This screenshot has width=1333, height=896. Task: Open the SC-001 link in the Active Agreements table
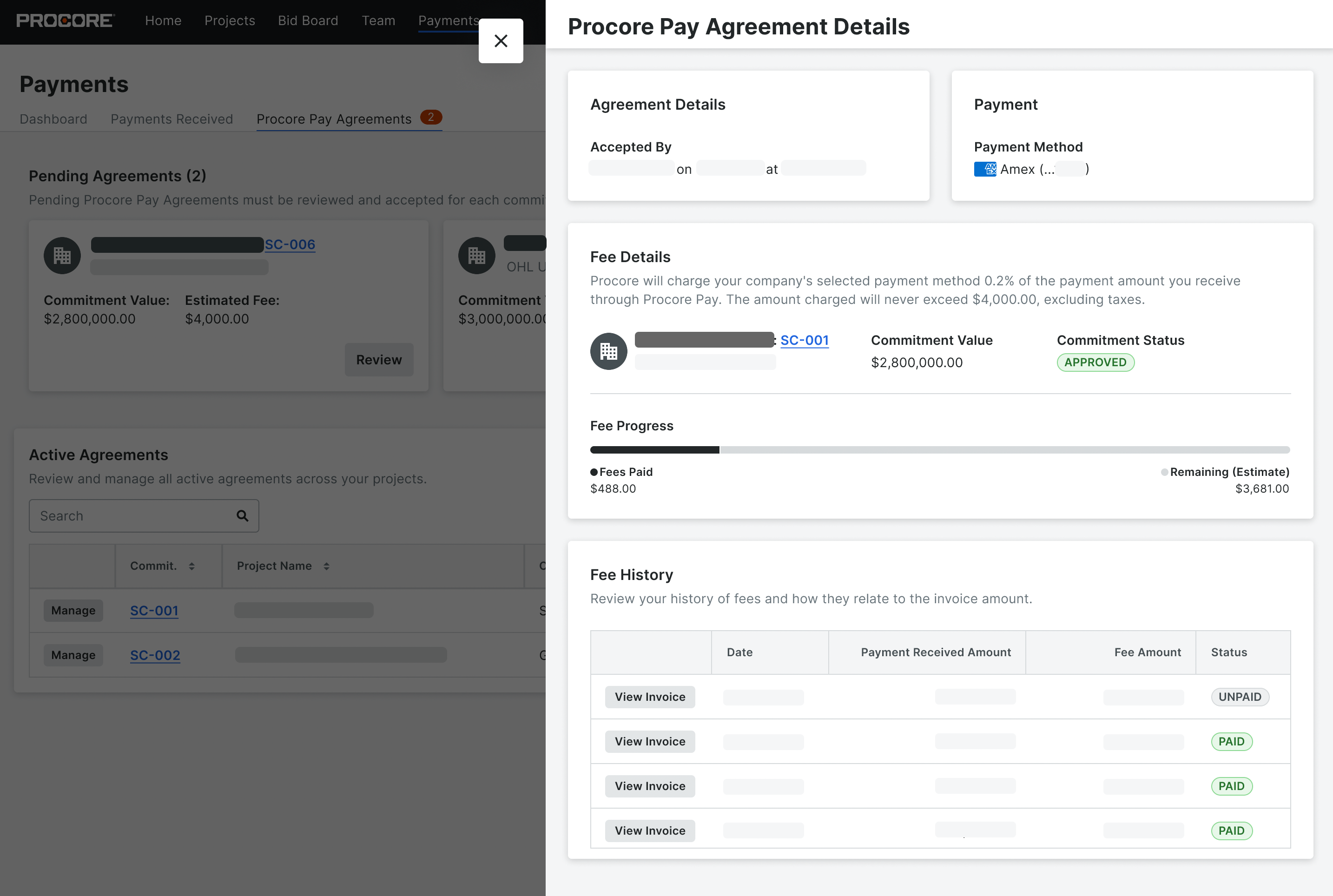point(154,610)
